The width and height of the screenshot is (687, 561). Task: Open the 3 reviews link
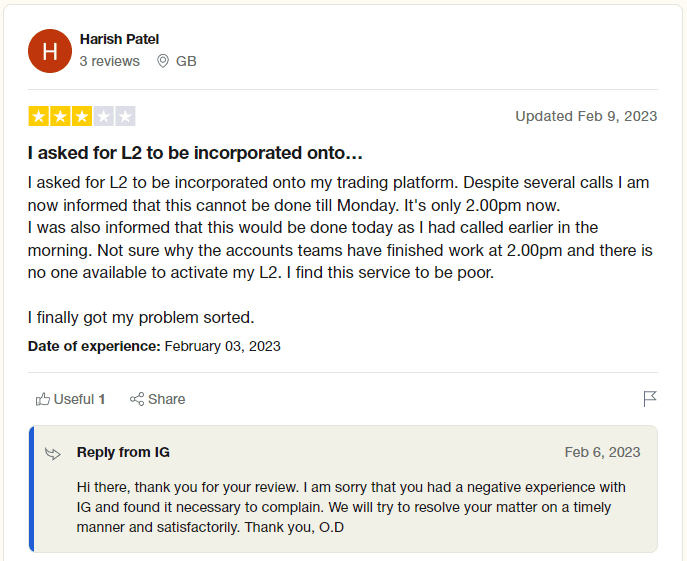pyautogui.click(x=110, y=61)
